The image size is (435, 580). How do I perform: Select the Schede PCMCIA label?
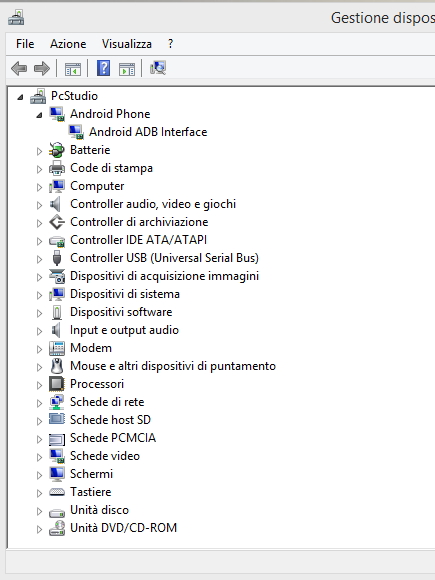click(x=113, y=438)
